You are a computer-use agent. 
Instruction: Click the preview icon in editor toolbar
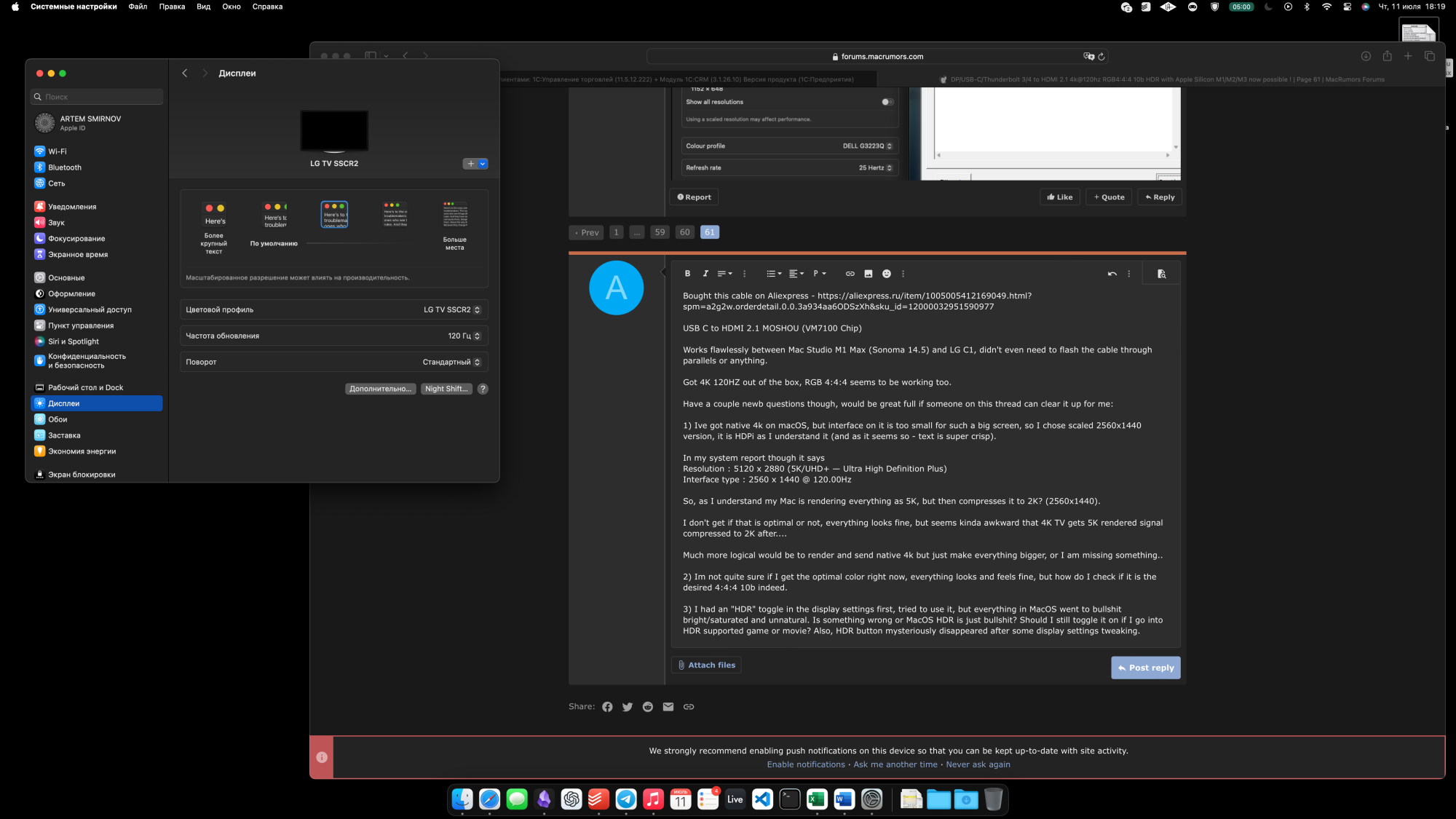pyautogui.click(x=1161, y=274)
